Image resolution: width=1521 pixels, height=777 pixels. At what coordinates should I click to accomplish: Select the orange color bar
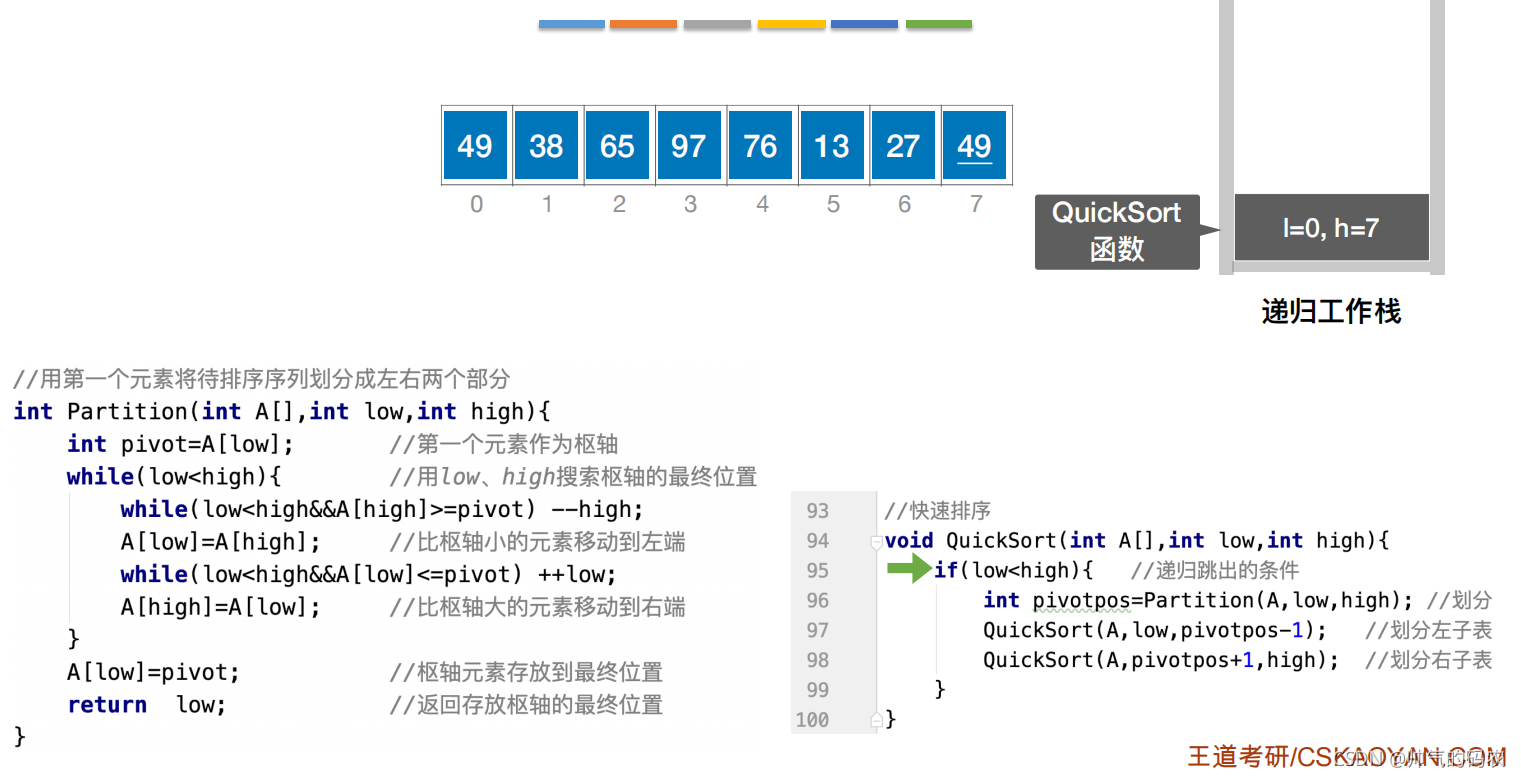643,24
